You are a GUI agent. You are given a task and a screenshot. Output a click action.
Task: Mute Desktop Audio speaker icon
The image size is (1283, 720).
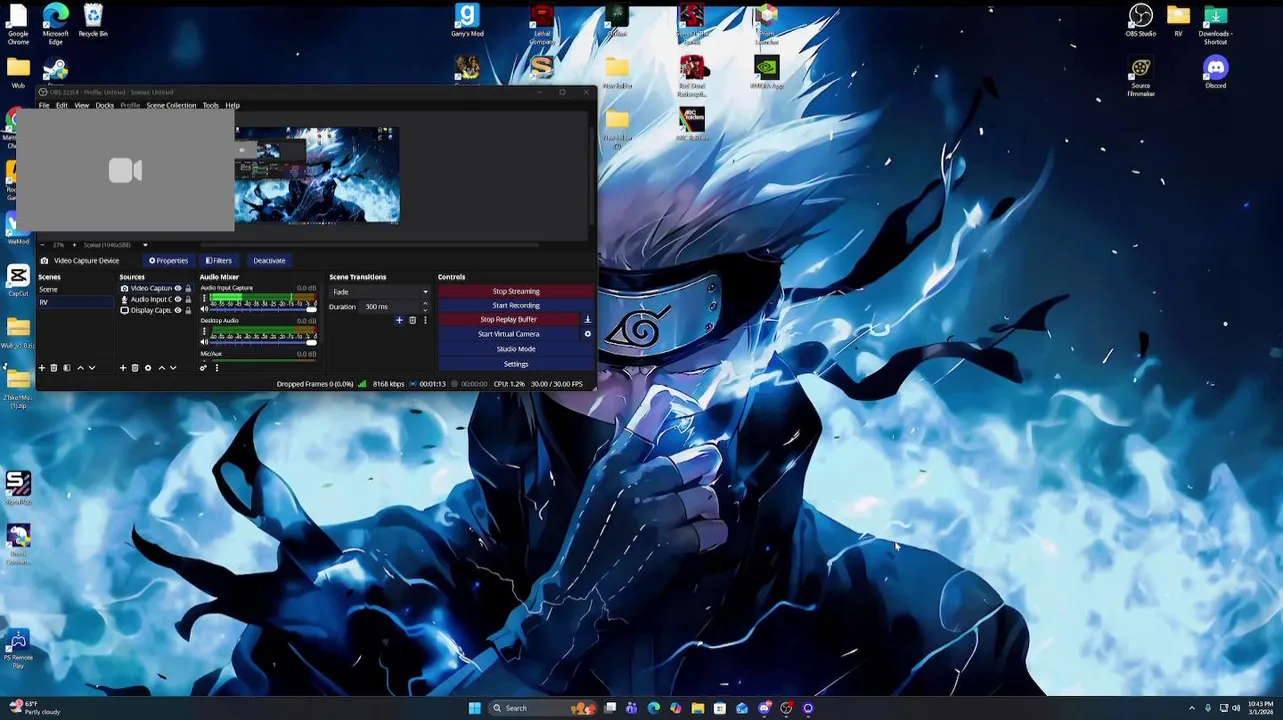point(204,342)
